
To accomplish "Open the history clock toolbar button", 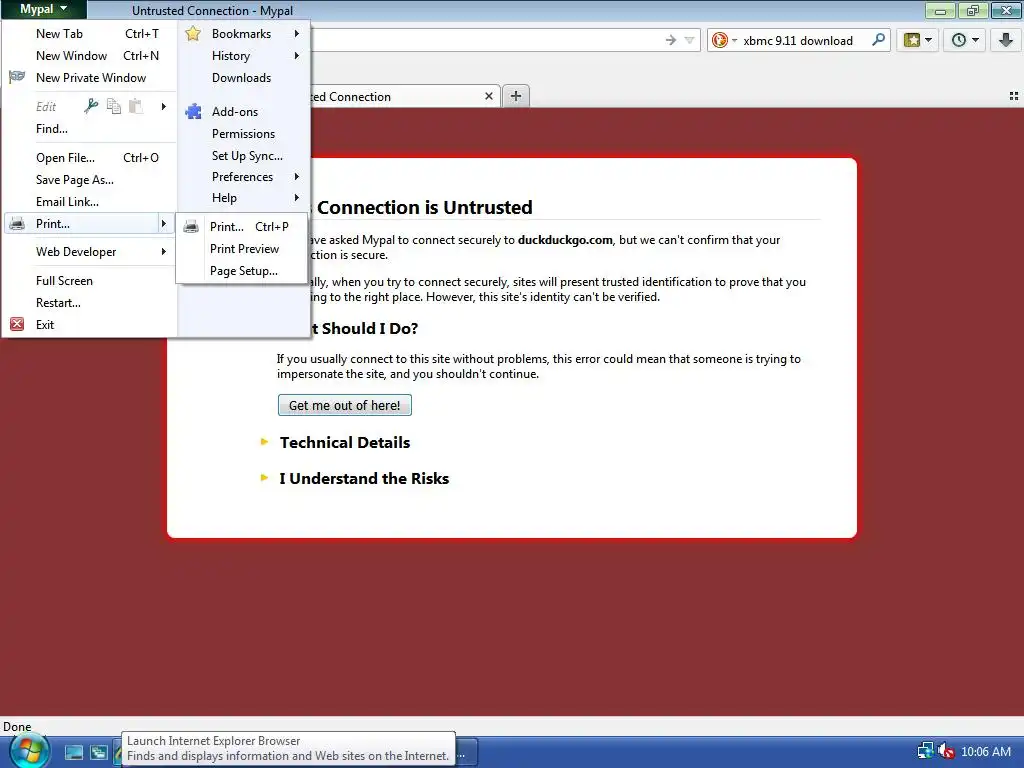I will pos(965,40).
